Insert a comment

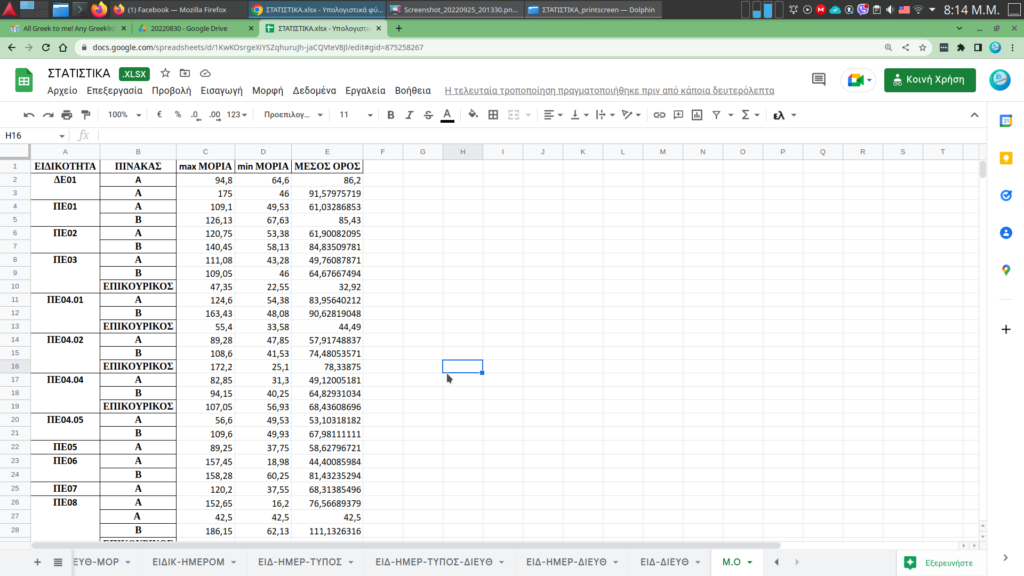click(679, 115)
